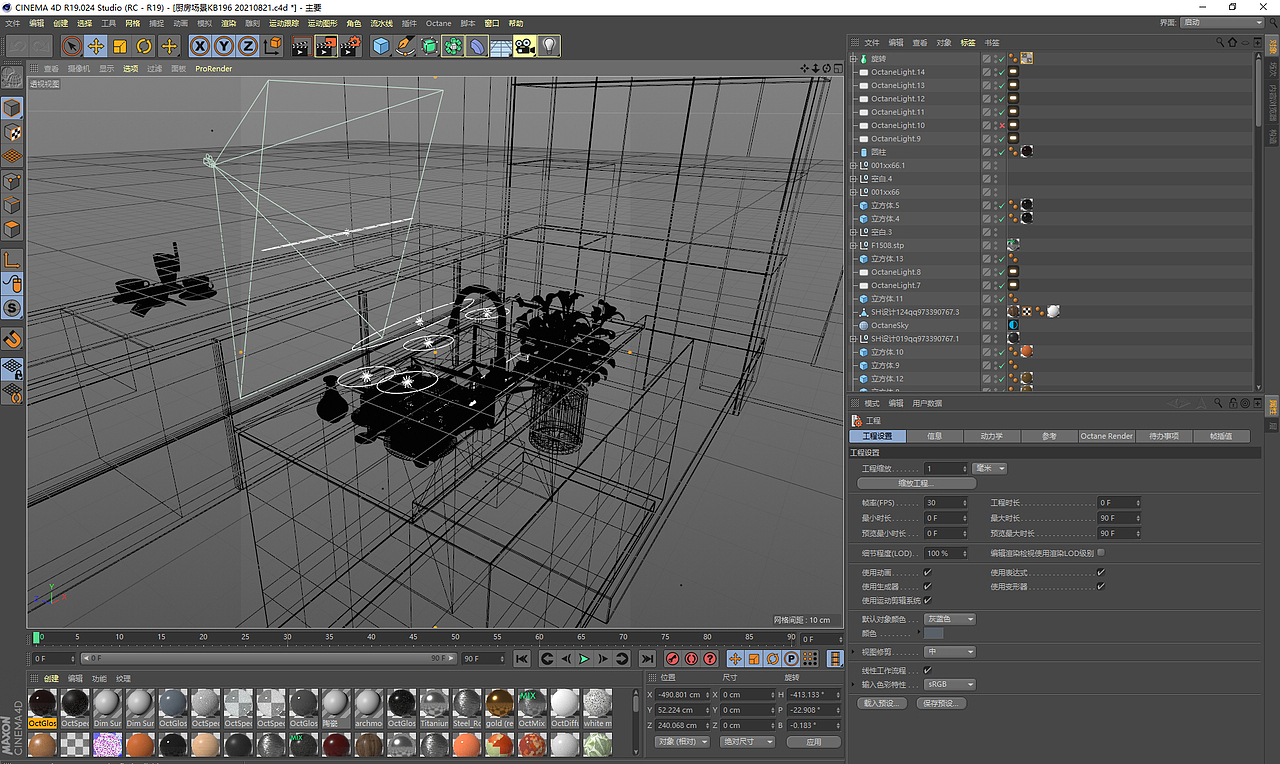Uncheck the 线性工作流程 checkbox
Image resolution: width=1280 pixels, height=764 pixels.
pyautogui.click(x=928, y=670)
